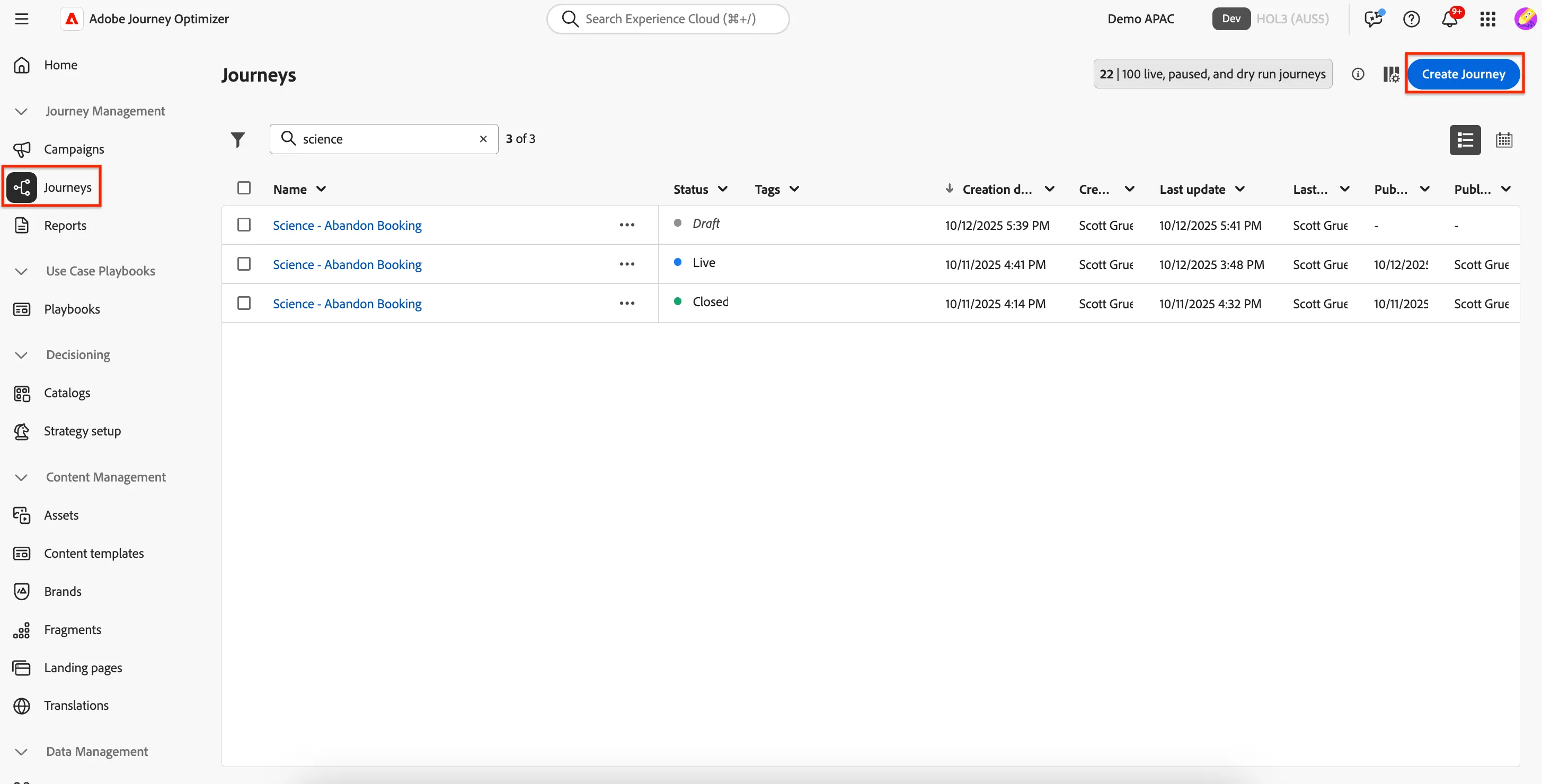Open the Tags column dropdown
Screen dimensions: 1542x784
coord(794,189)
